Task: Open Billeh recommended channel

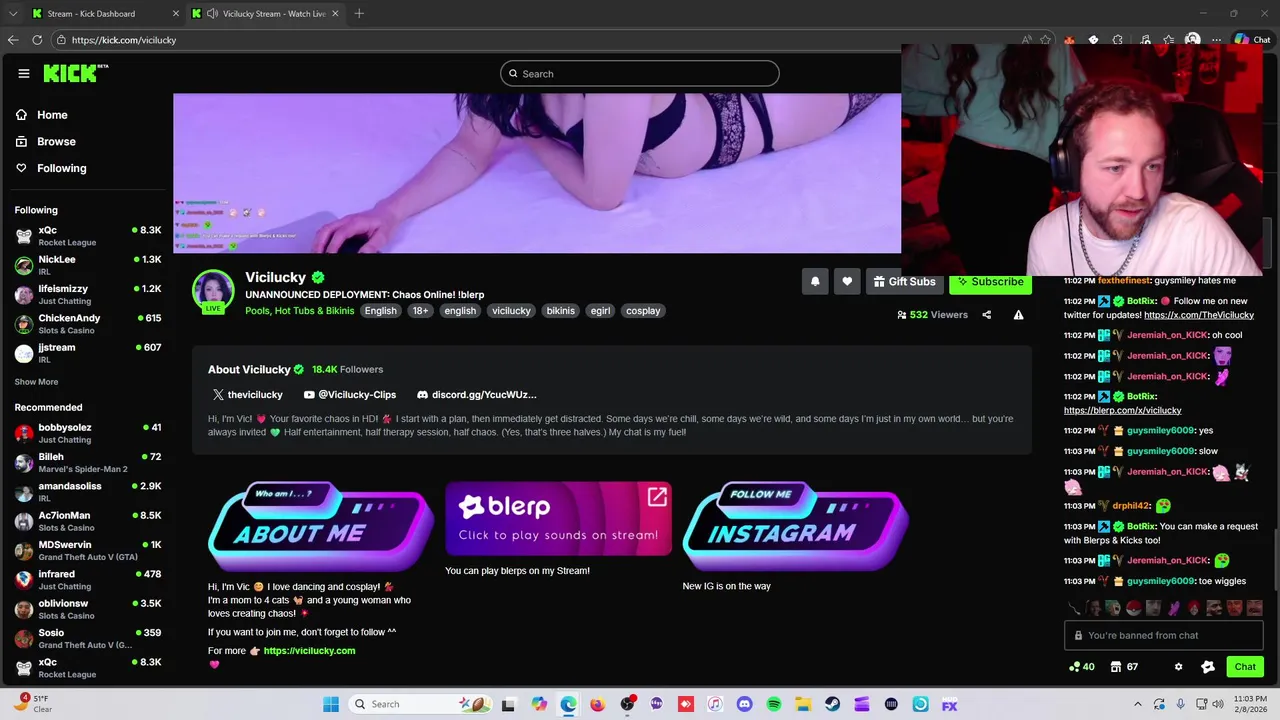Action: 87,462
